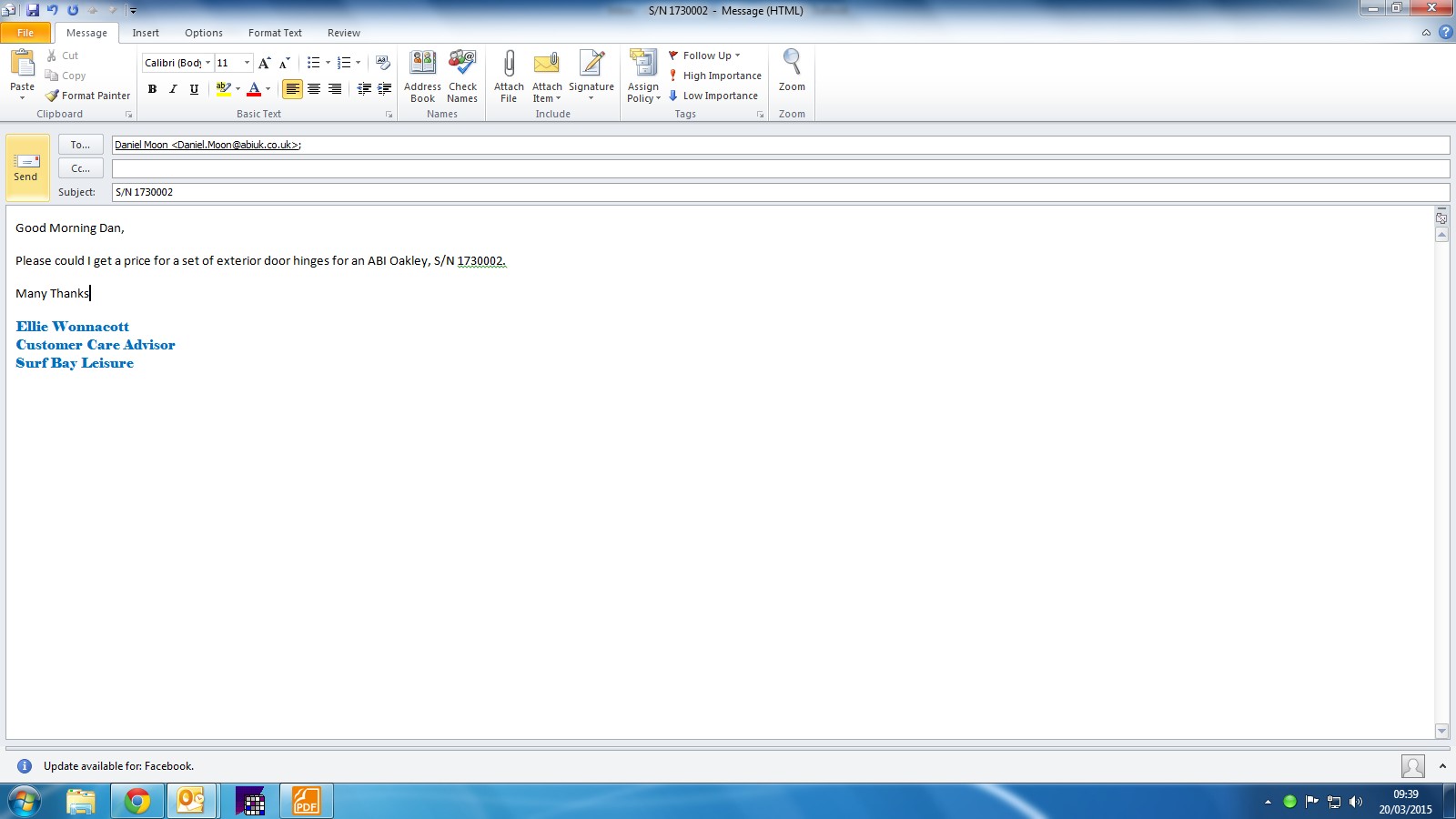
Task: Open Chrome from the taskbar
Action: pos(137,801)
